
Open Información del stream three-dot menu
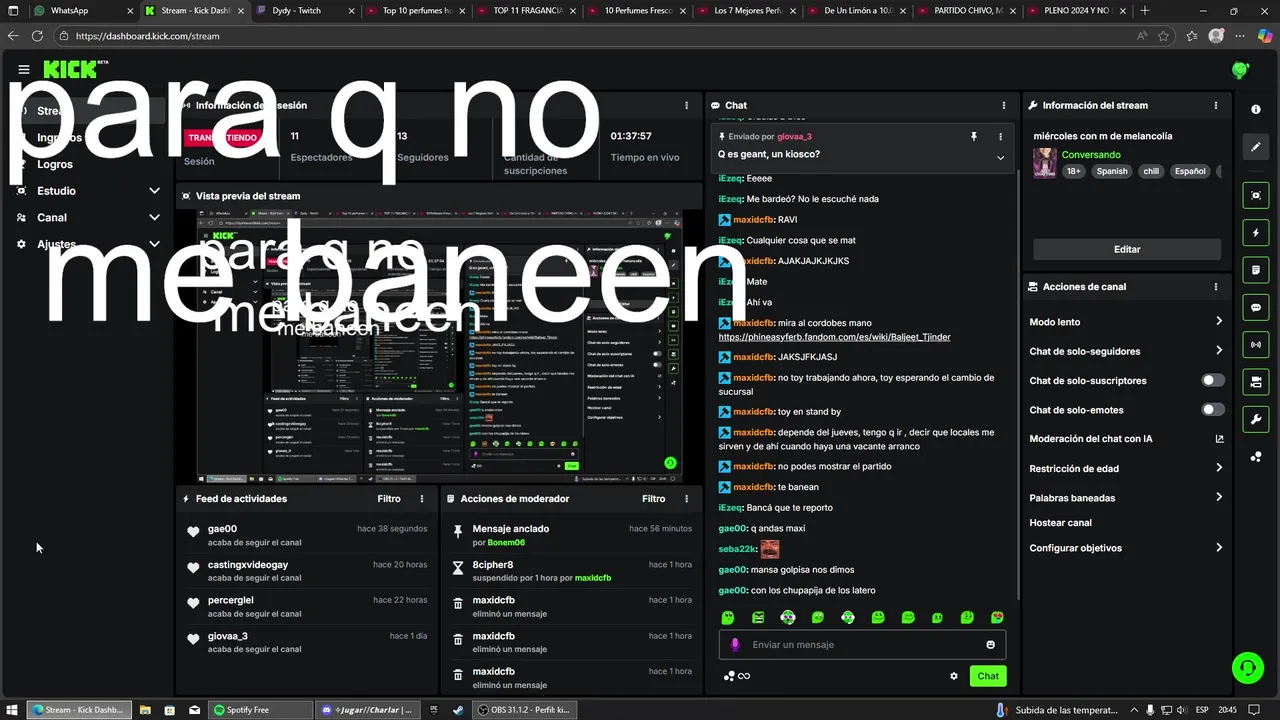1216,105
